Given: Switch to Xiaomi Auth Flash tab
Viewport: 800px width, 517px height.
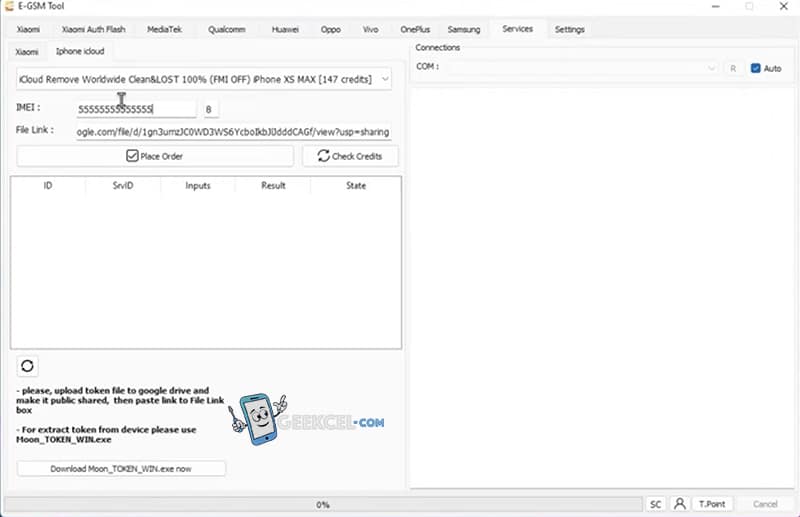Looking at the screenshot, I should pos(93,30).
